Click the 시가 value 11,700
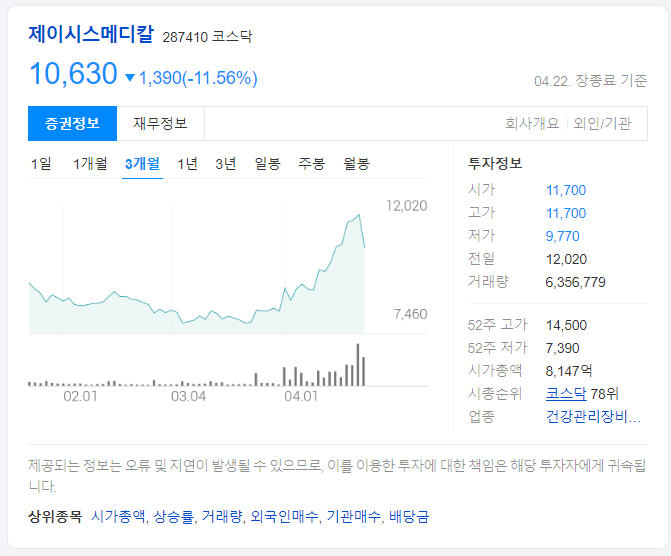This screenshot has height=556, width=671. point(566,190)
